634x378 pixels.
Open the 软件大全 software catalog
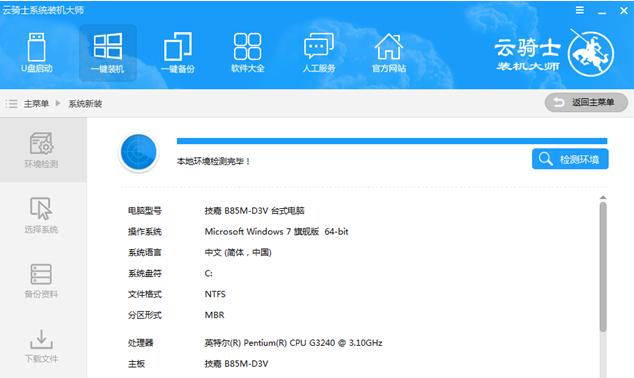[x=247, y=53]
